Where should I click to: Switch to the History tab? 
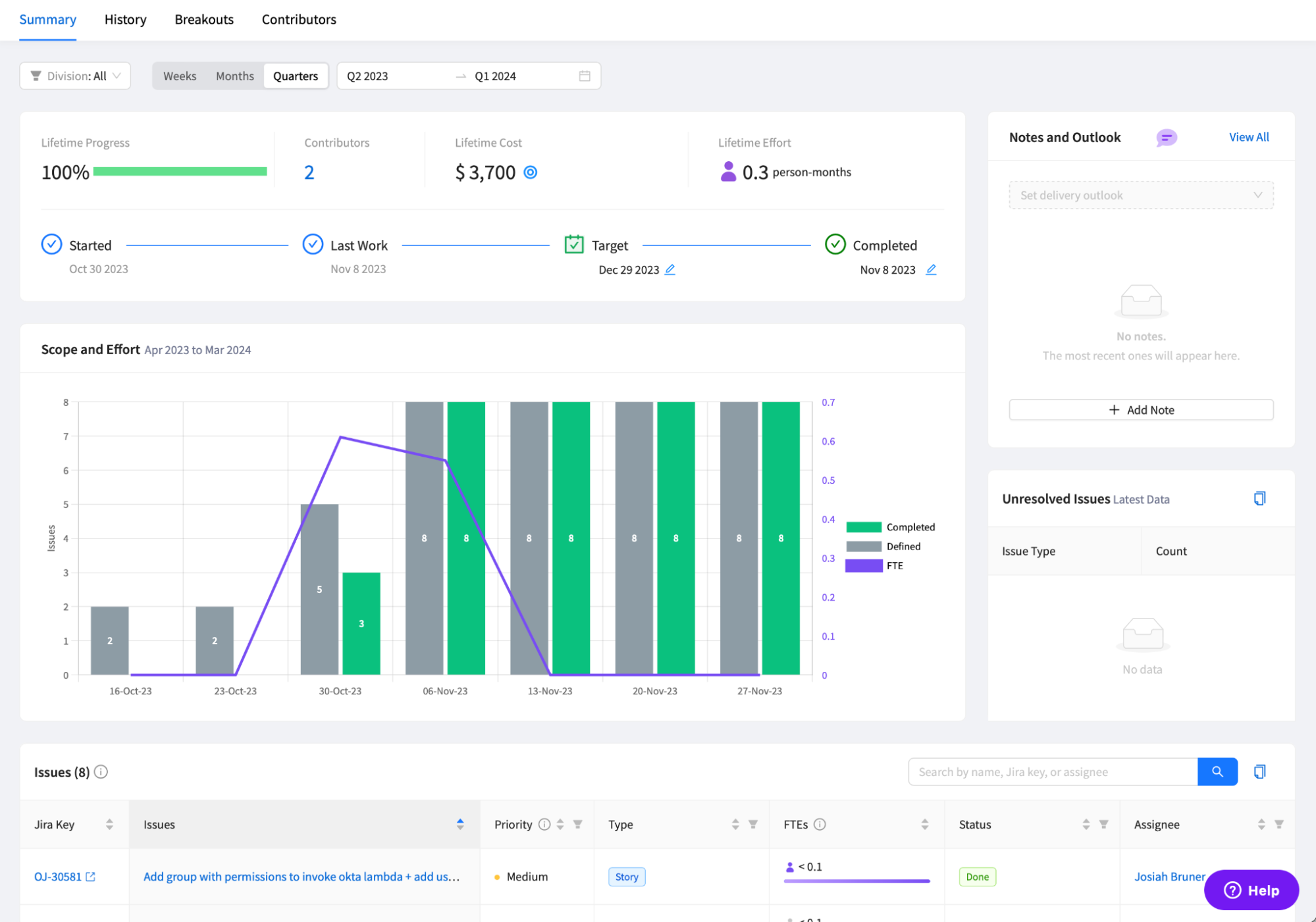pyautogui.click(x=125, y=20)
